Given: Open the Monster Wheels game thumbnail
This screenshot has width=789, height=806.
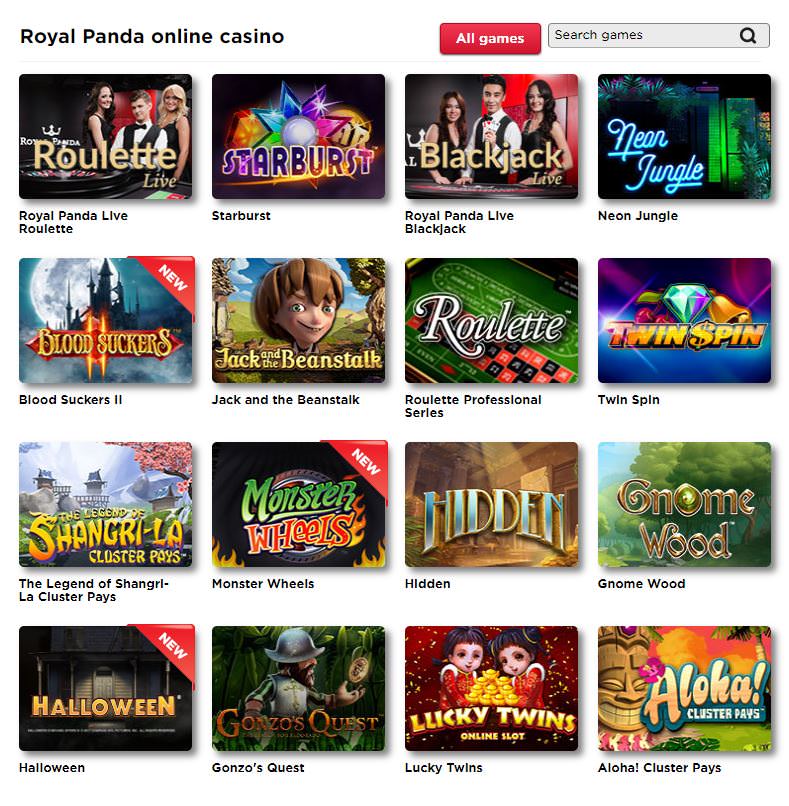Looking at the screenshot, I should [298, 505].
